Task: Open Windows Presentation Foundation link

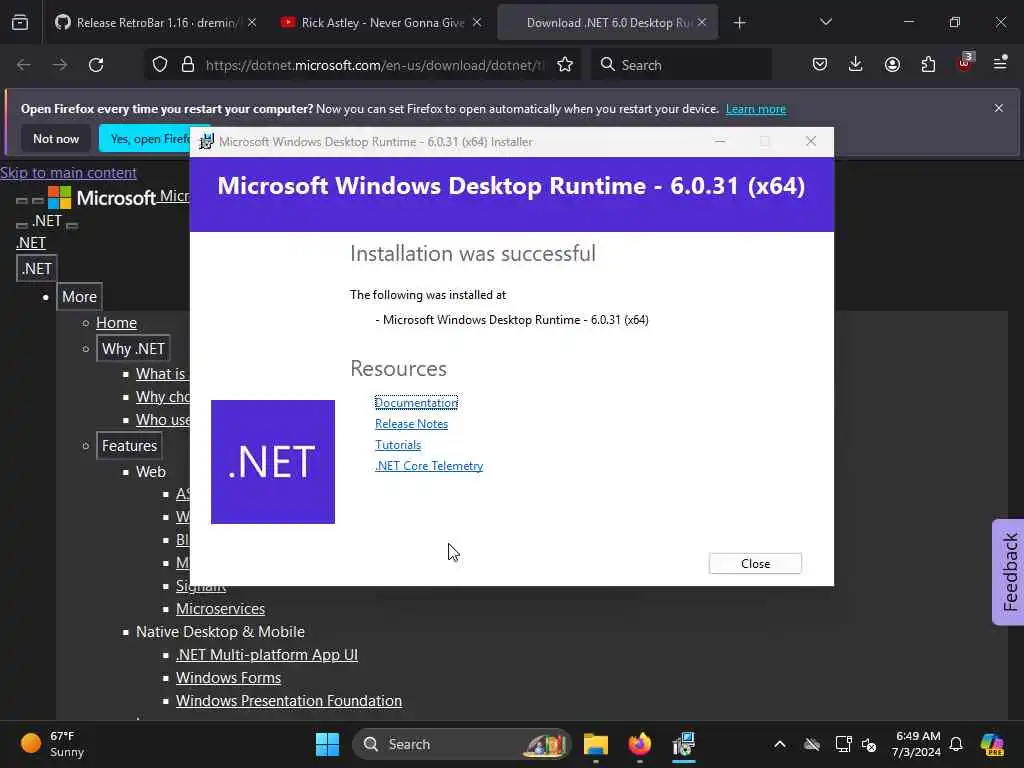Action: coord(289,701)
